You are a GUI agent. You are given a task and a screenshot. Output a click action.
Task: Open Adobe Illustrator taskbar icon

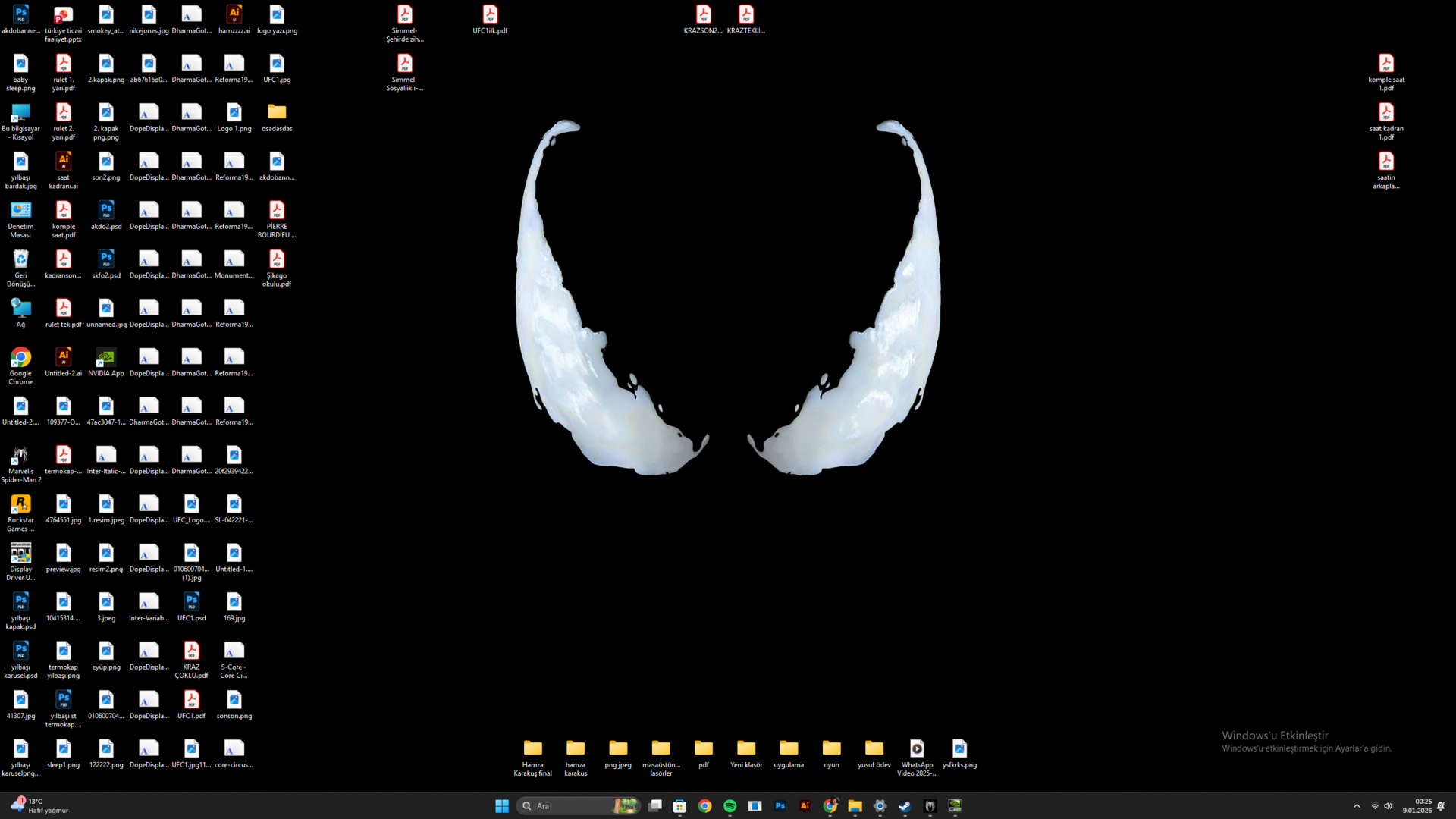click(x=805, y=806)
